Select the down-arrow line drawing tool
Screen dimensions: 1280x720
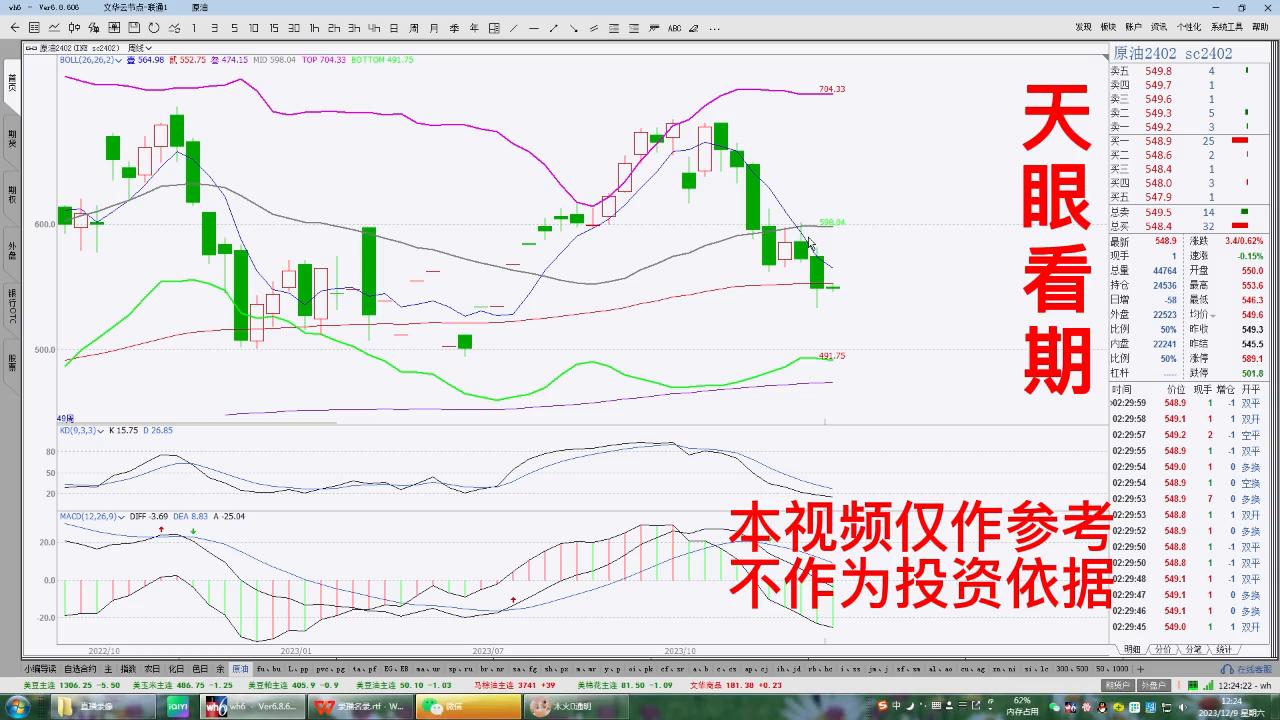click(573, 28)
